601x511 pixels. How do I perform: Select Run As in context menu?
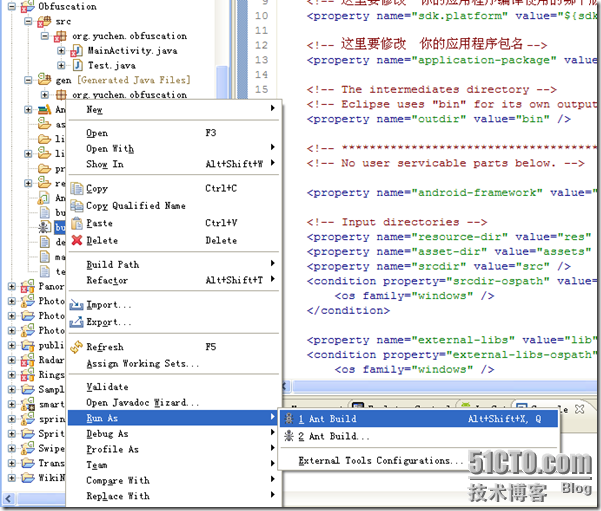coord(174,418)
